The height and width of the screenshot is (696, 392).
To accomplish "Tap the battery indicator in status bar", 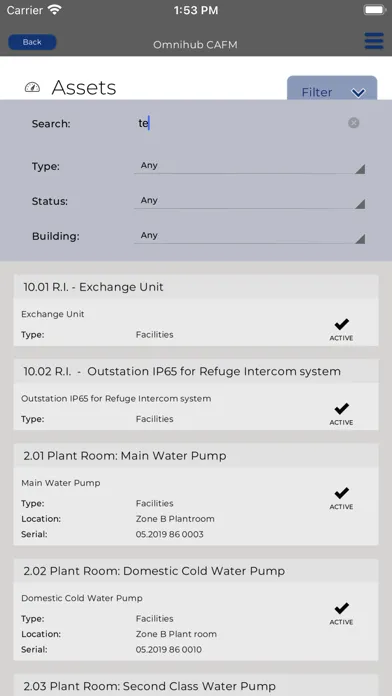I will pyautogui.click(x=375, y=10).
